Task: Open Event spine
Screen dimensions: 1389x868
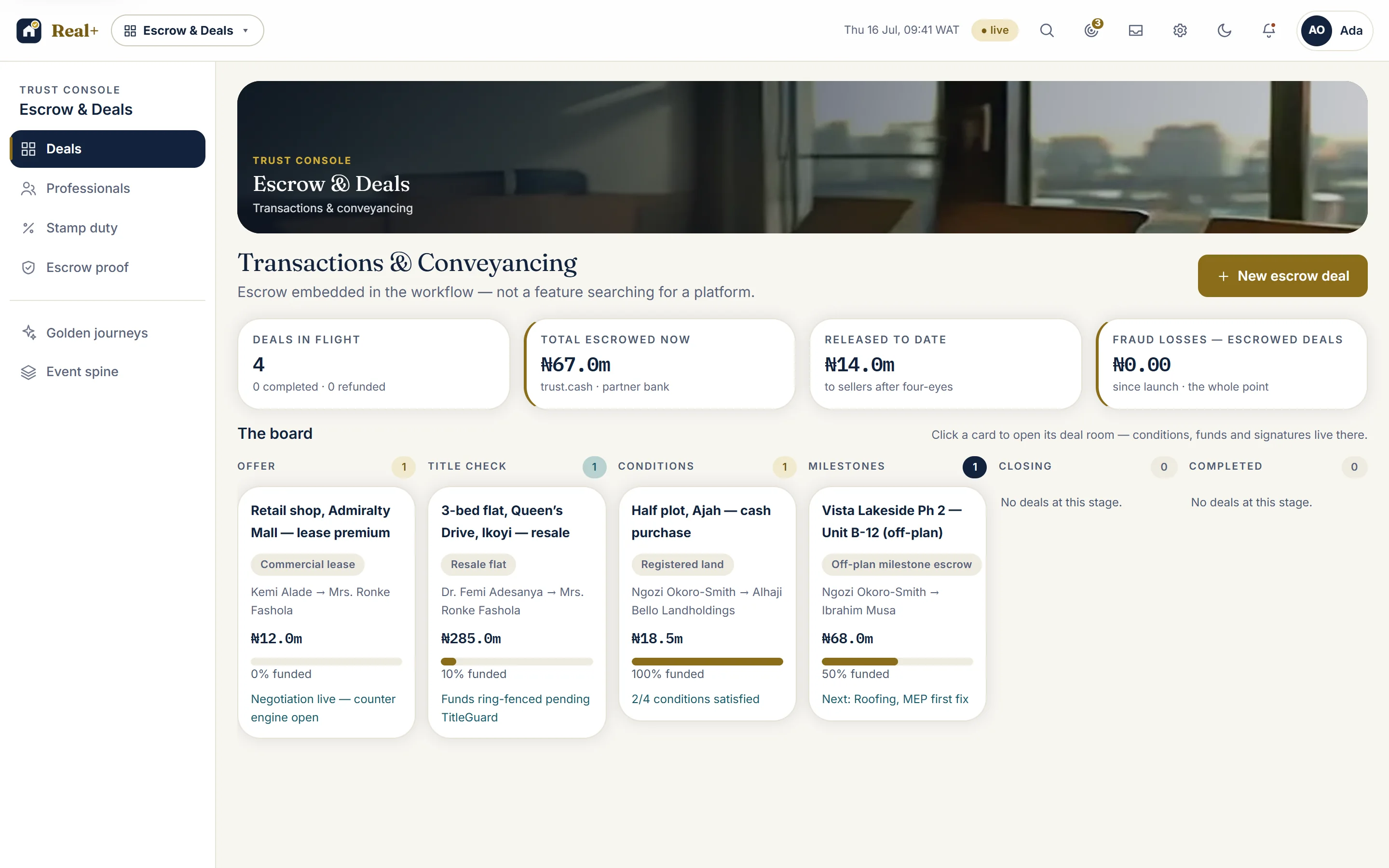Action: 108,372
